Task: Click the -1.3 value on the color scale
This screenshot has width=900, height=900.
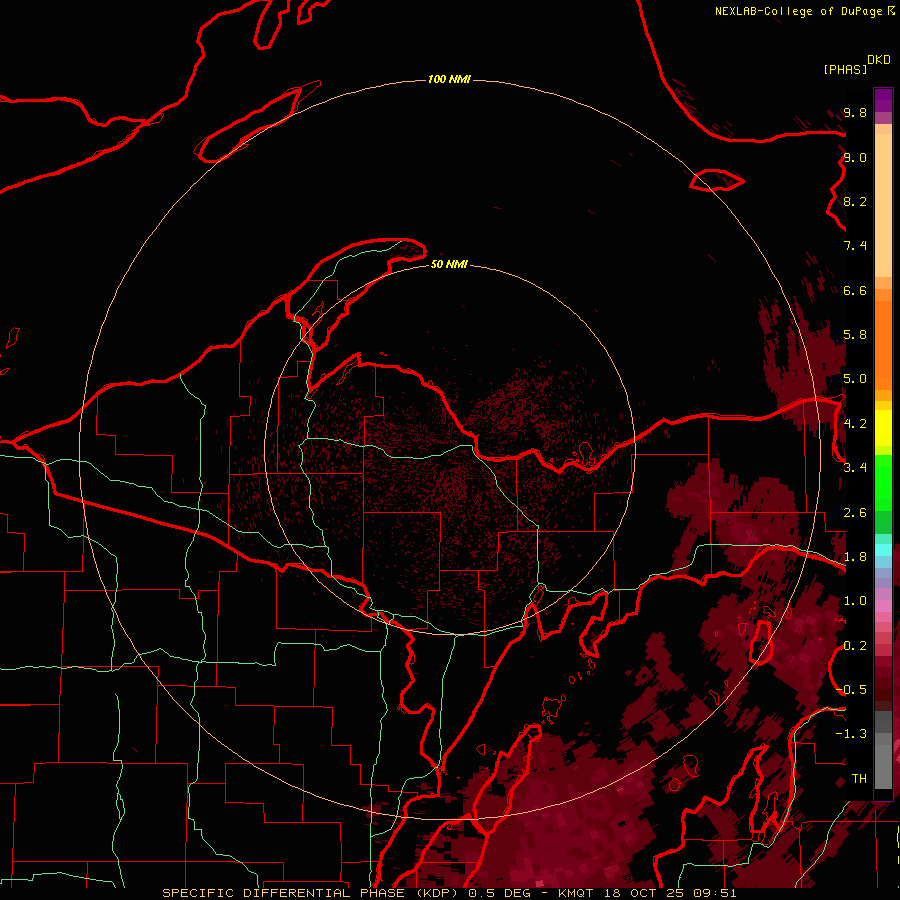Action: click(x=851, y=734)
